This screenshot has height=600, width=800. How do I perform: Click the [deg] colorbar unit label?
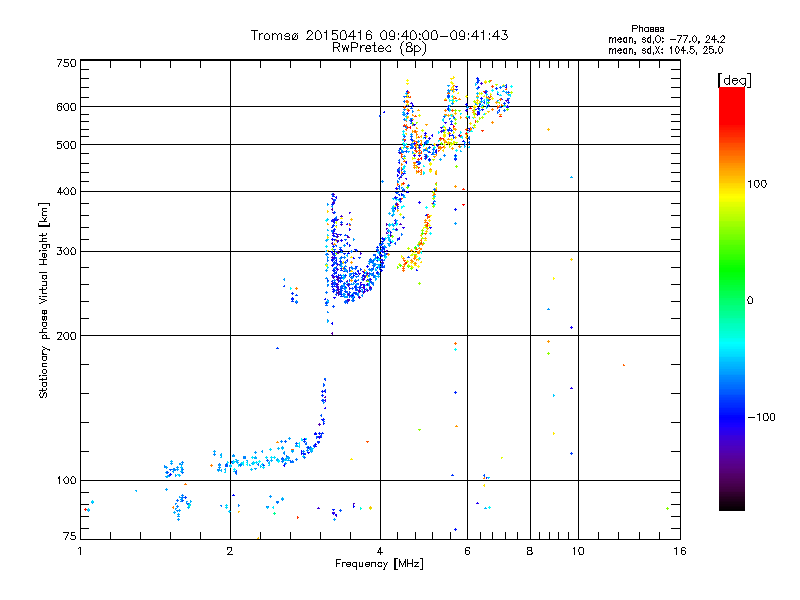(734, 79)
